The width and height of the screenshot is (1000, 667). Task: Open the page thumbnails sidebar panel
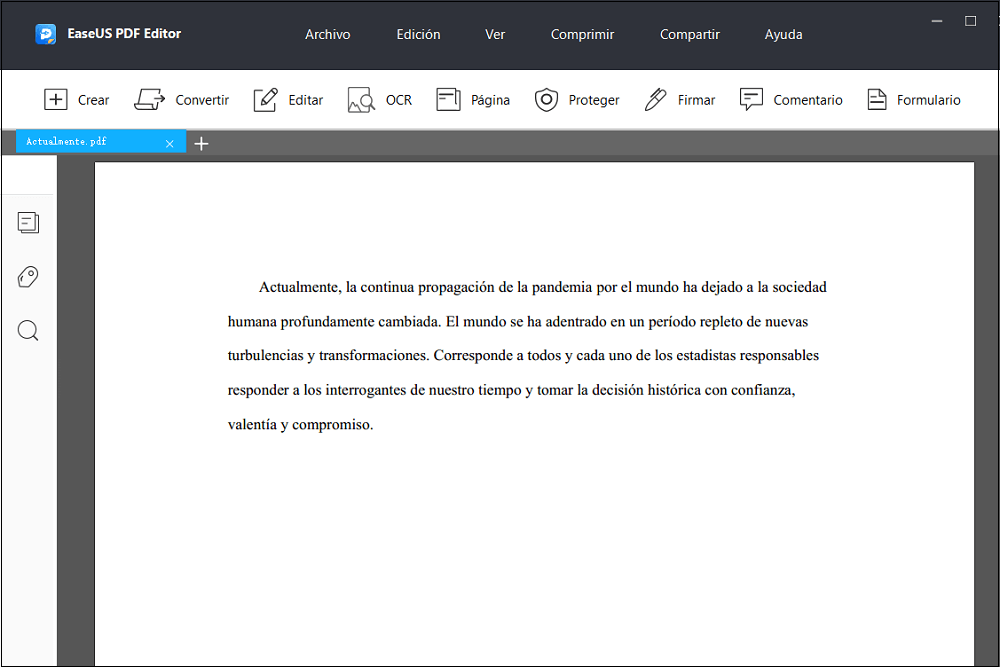click(28, 223)
